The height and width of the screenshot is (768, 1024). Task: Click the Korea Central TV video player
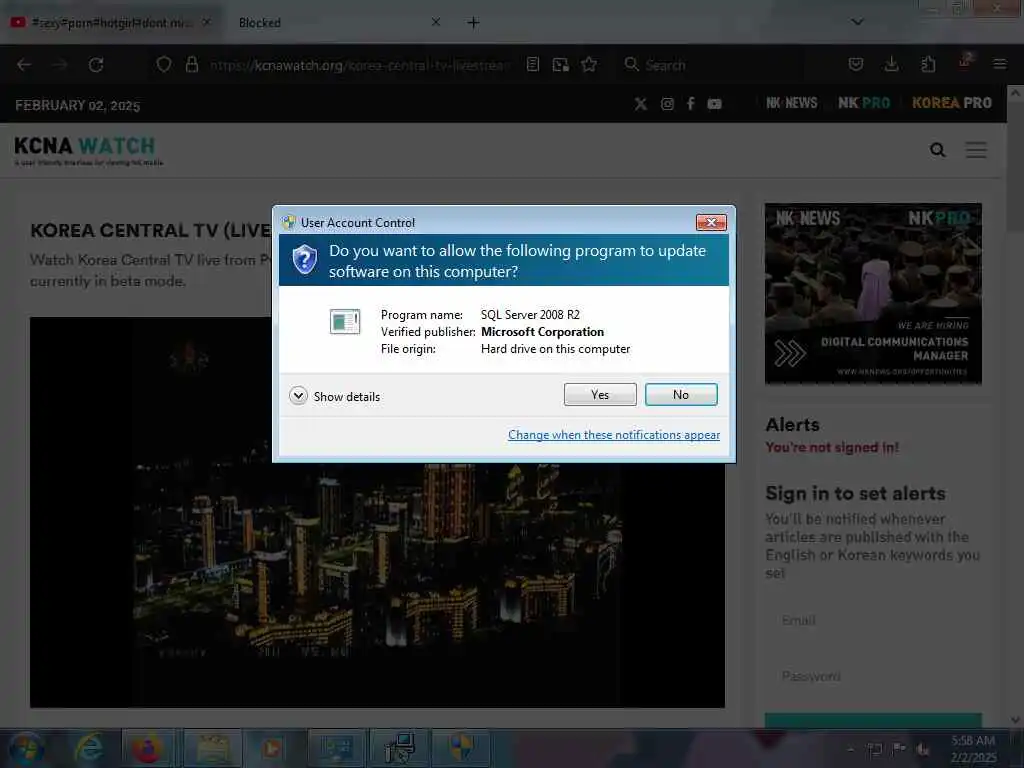tap(377, 512)
